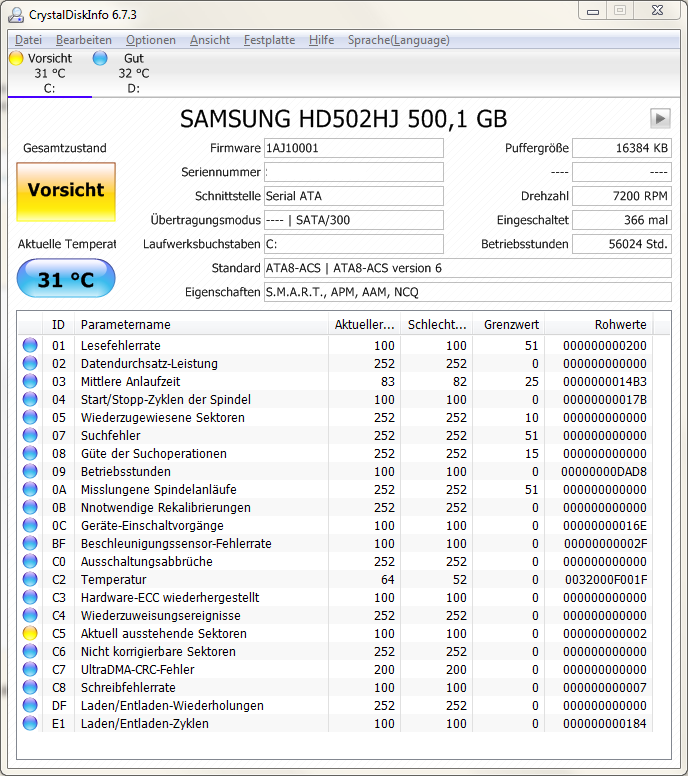The height and width of the screenshot is (776, 688).
Task: Select raw value 0032000F001F of Temperatur
Action: pos(606,580)
